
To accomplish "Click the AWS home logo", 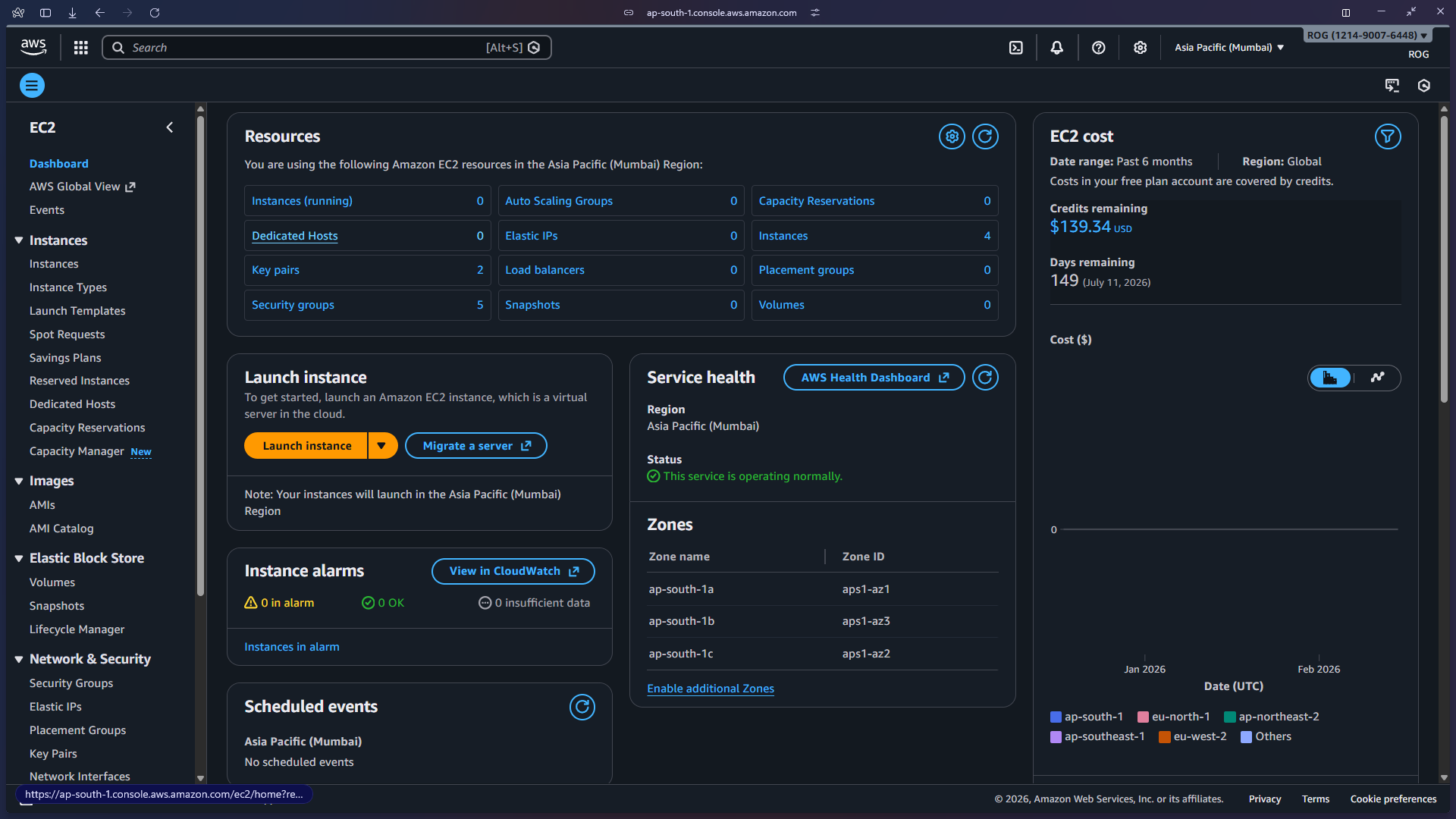I will 33,46.
